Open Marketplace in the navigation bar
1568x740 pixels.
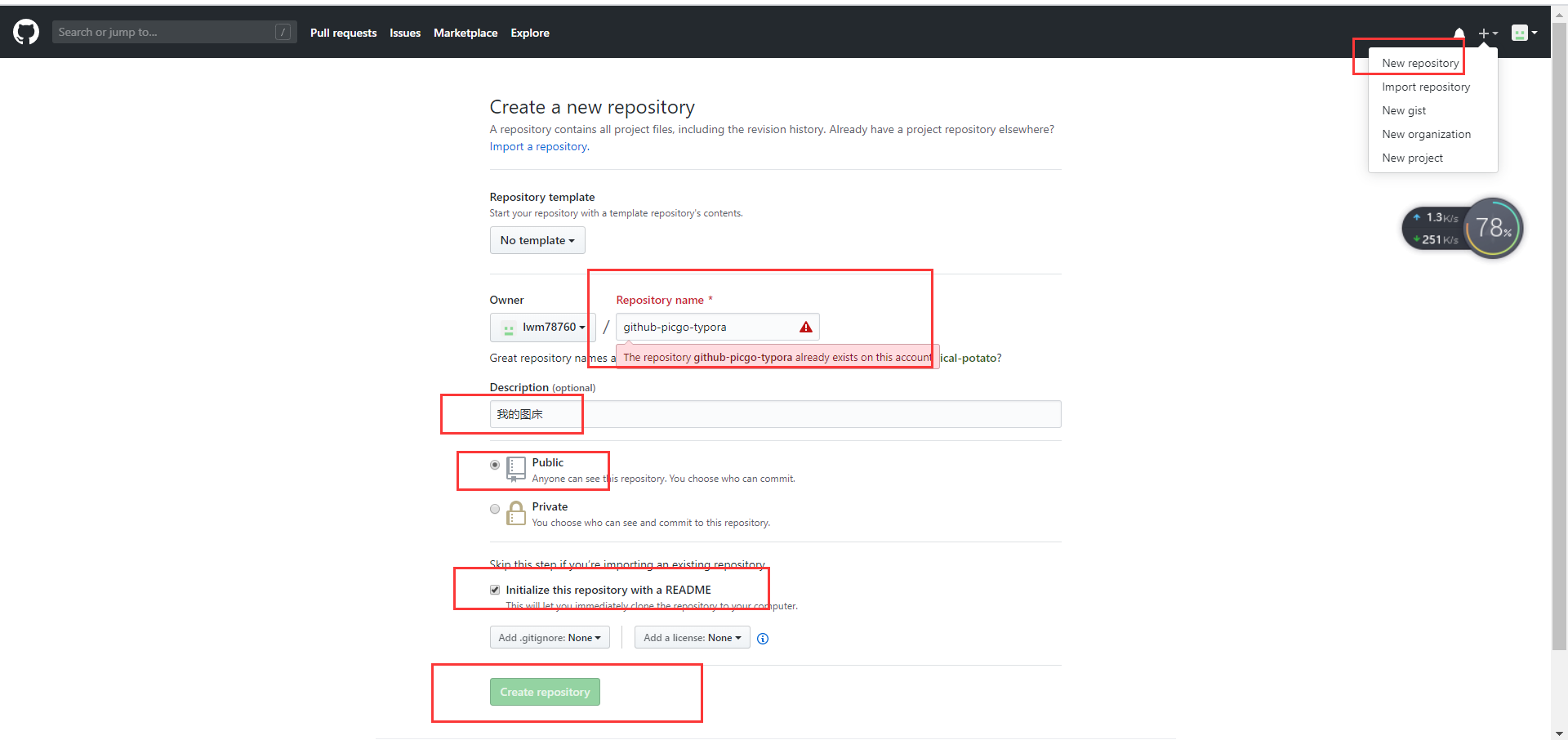[x=465, y=33]
